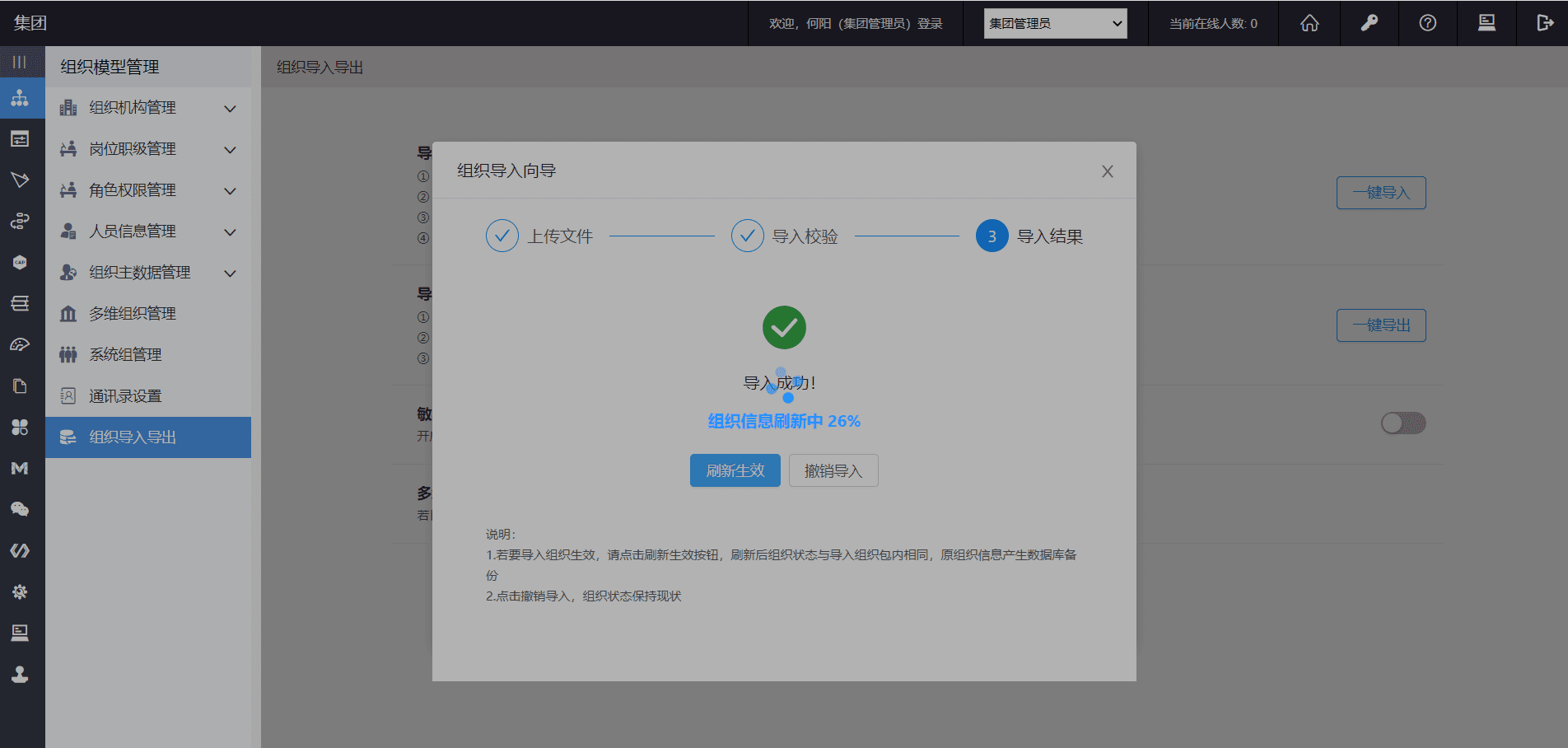Click the M letter sidebar icon
This screenshot has height=748, width=1568.
click(20, 468)
